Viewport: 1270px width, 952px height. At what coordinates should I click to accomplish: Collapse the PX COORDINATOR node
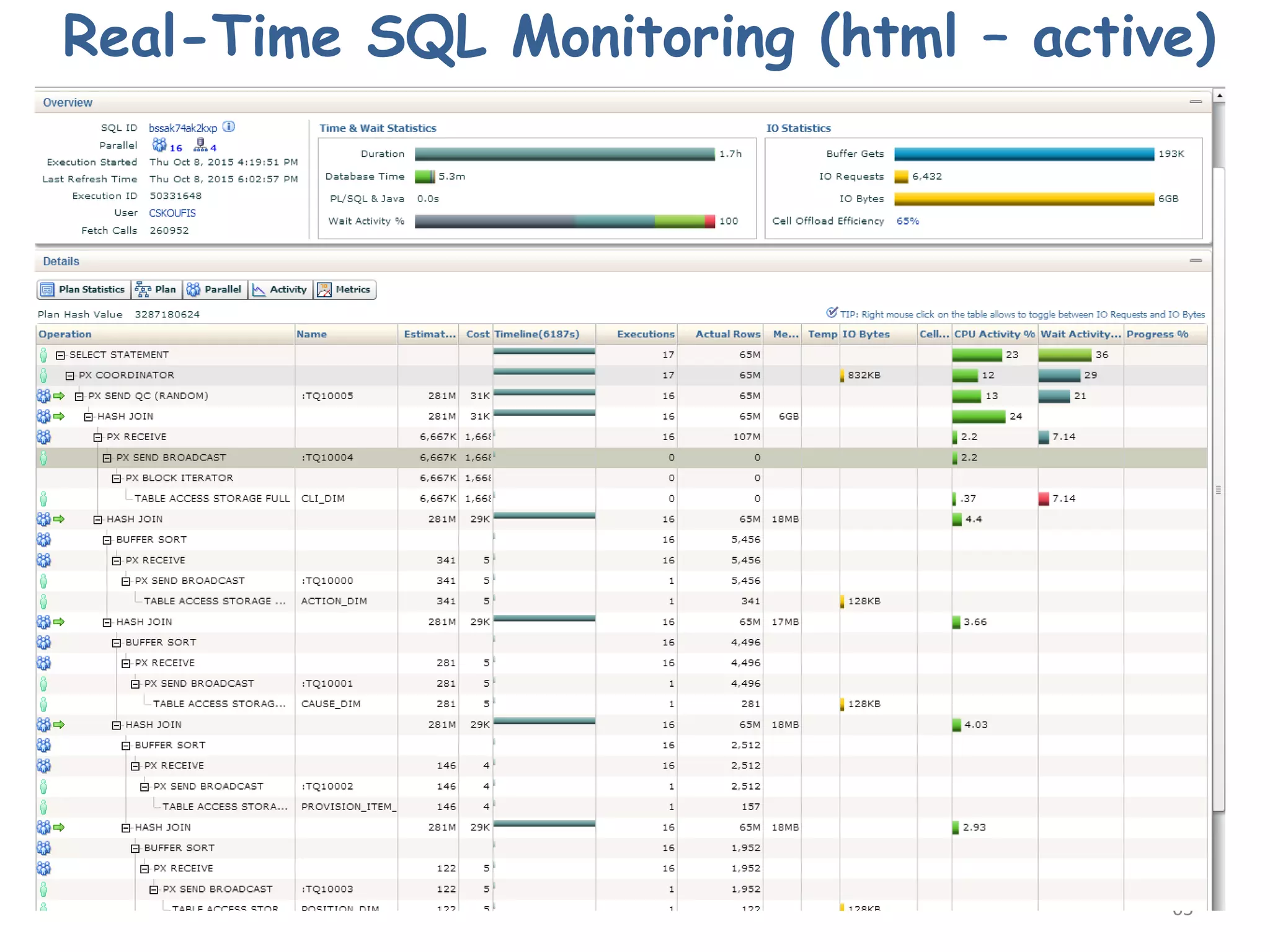(70, 376)
